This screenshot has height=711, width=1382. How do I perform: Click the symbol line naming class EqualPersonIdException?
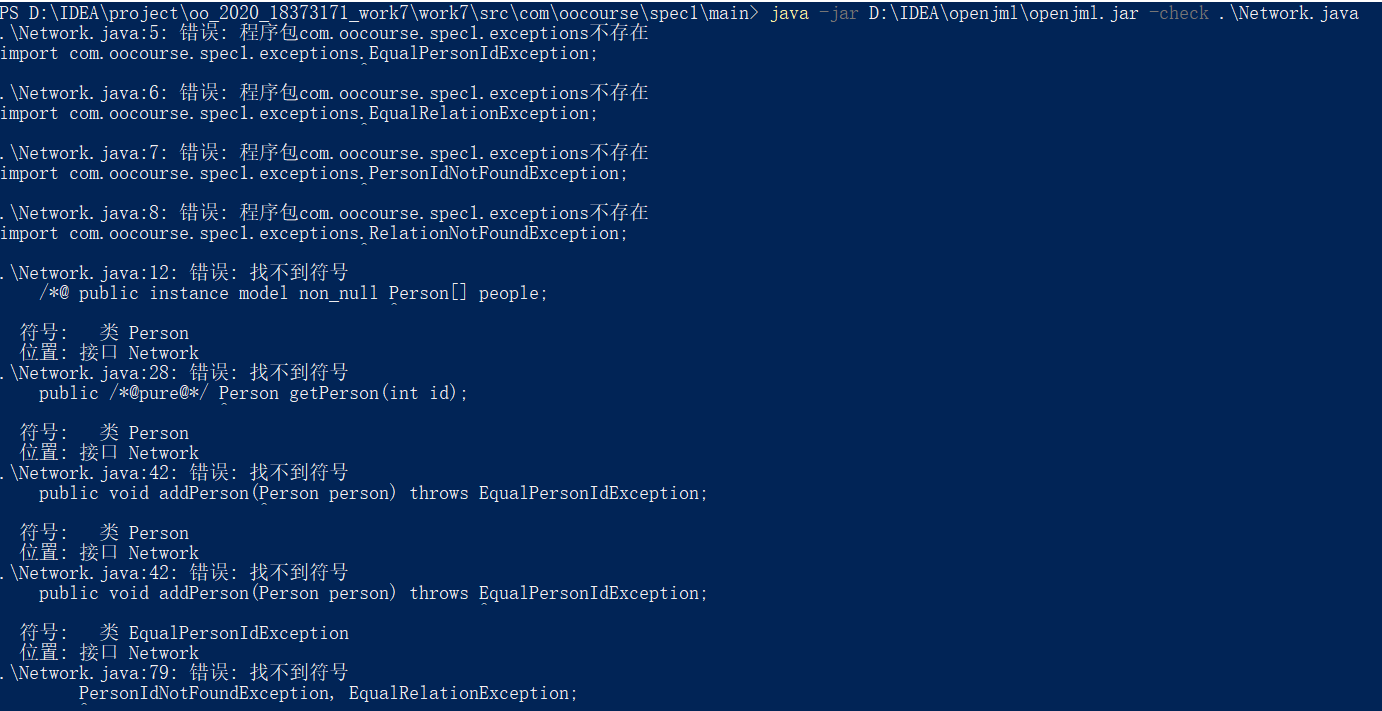coord(184,633)
